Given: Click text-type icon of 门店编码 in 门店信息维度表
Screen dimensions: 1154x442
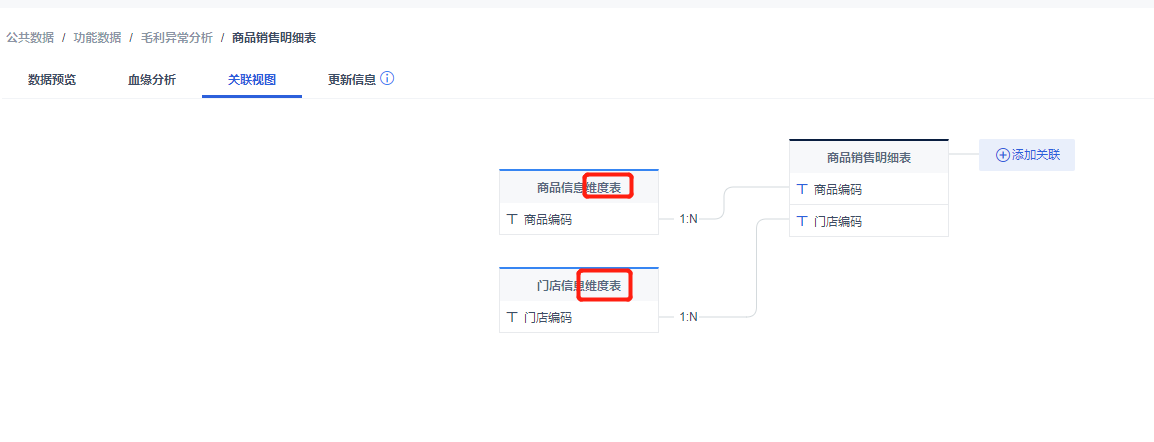Looking at the screenshot, I should (x=512, y=317).
